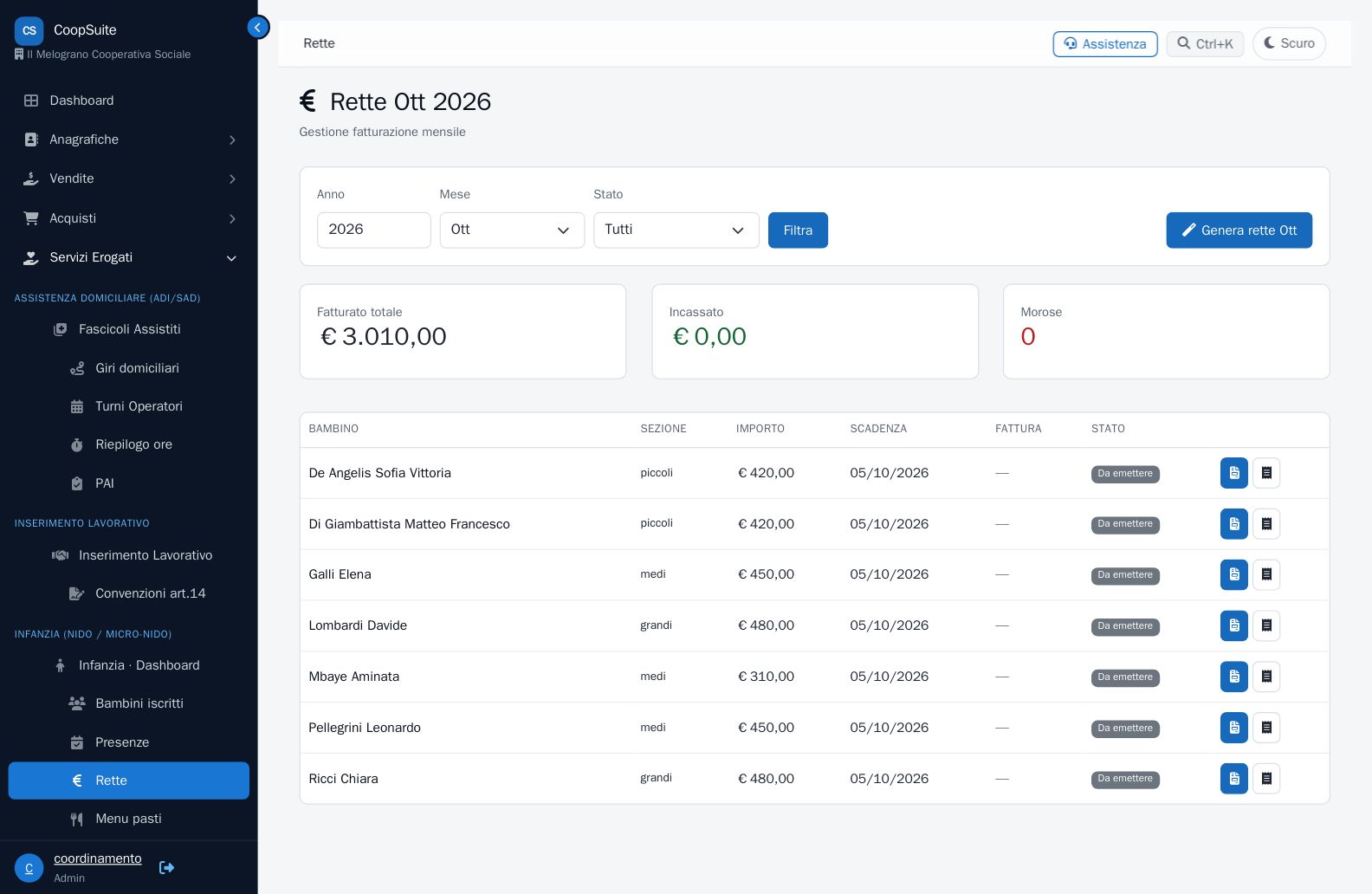Click the receipt icon for Lombardi Davide
This screenshot has height=894, width=1372.
(1265, 625)
